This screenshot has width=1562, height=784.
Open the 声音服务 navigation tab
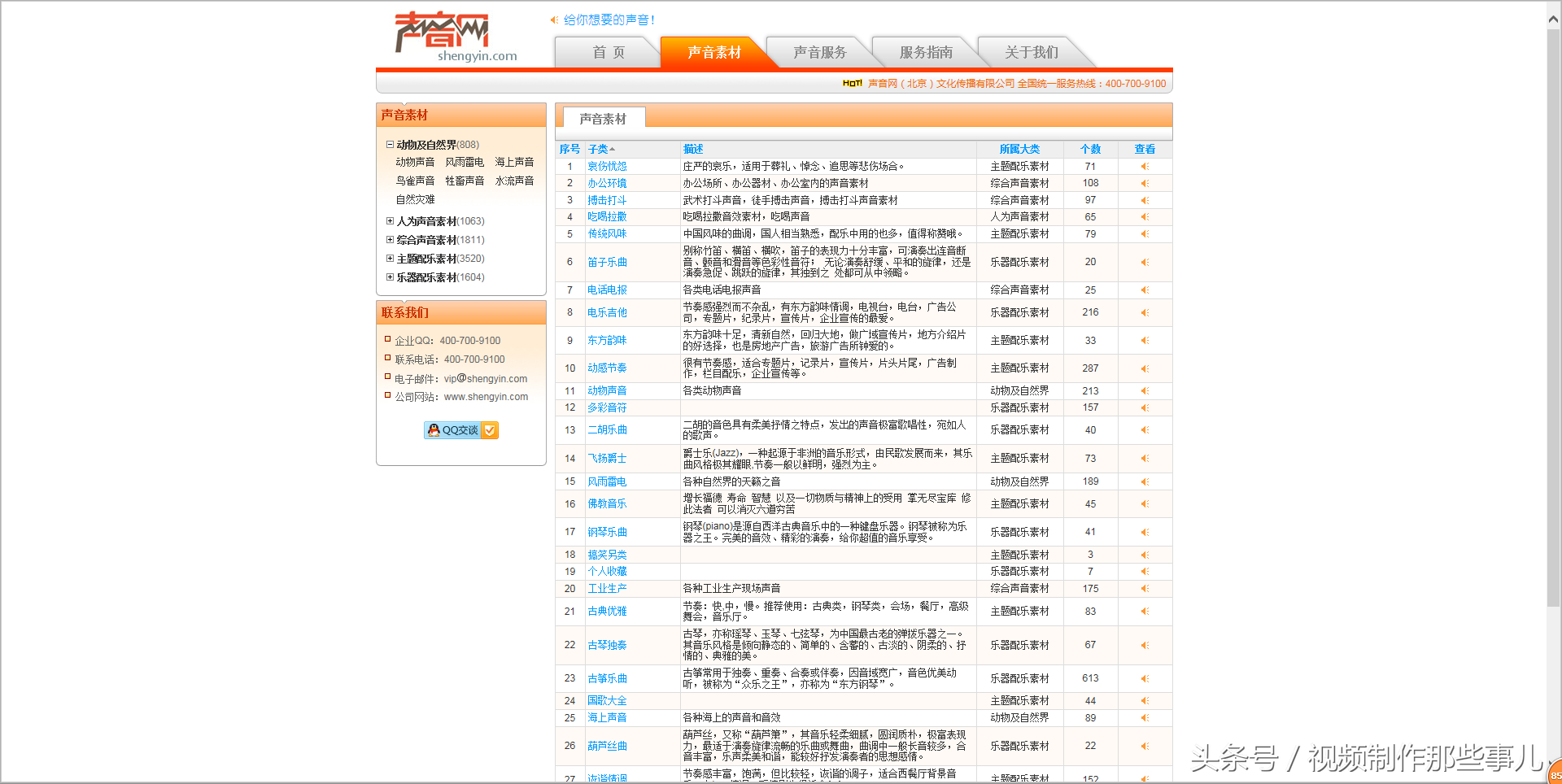820,53
